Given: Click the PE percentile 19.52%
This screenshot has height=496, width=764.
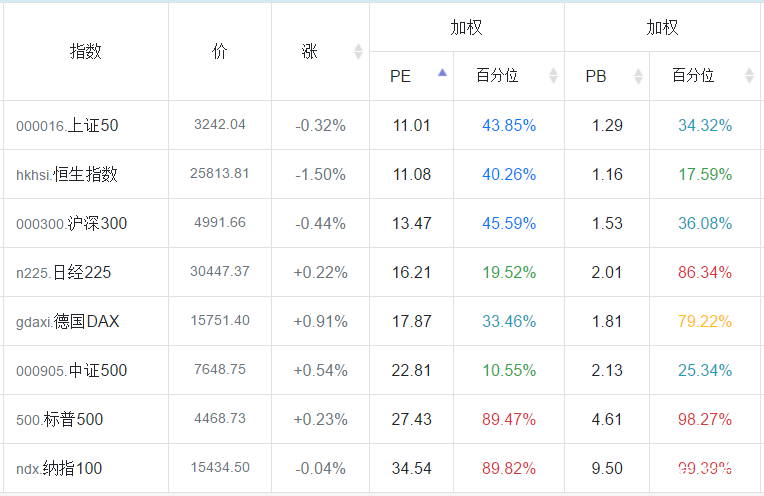Looking at the screenshot, I should tap(509, 272).
